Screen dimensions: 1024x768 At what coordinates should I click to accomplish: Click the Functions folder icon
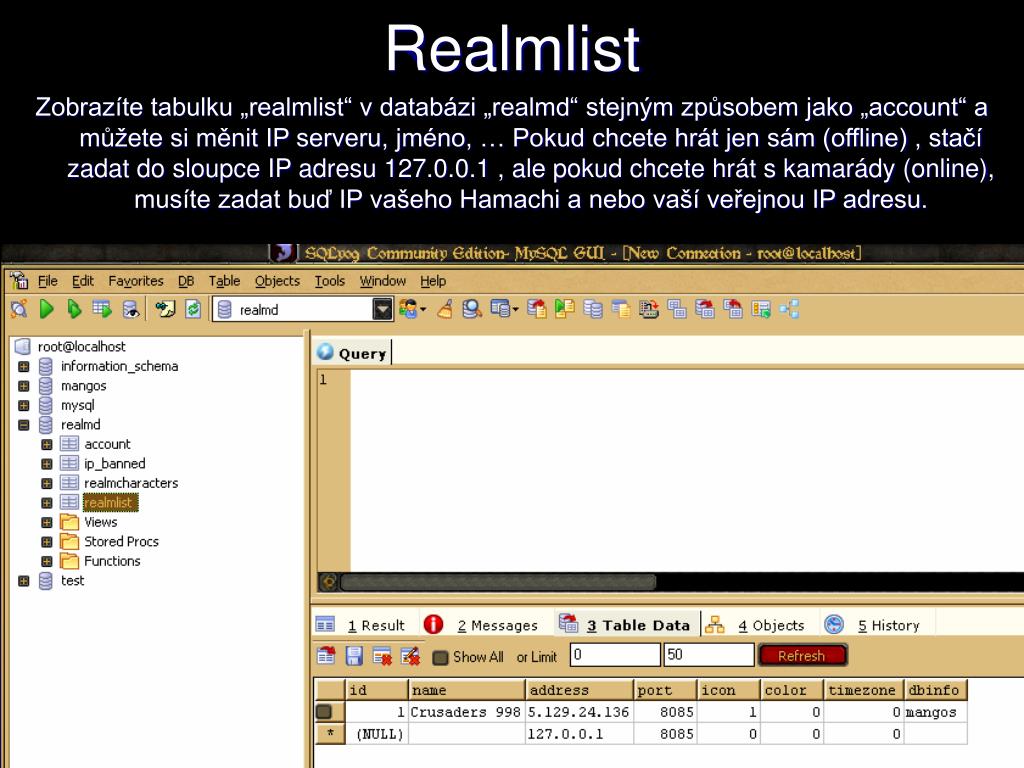[69, 561]
